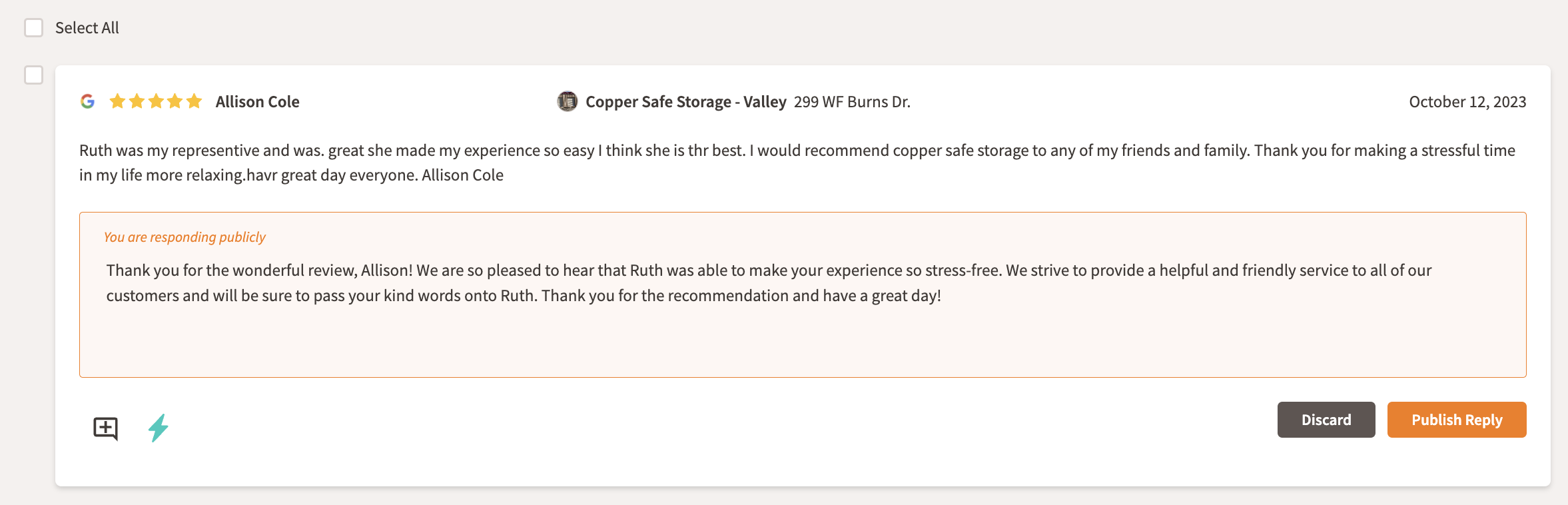Check the box beside Allison Cole's review
The width and height of the screenshot is (1568, 505).
(33, 75)
